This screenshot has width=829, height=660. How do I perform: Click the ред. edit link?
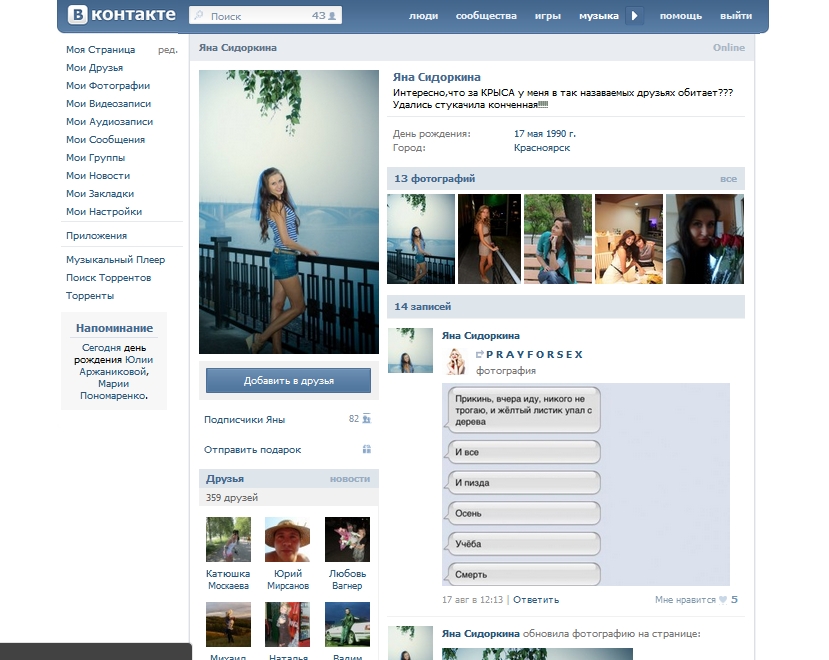168,50
